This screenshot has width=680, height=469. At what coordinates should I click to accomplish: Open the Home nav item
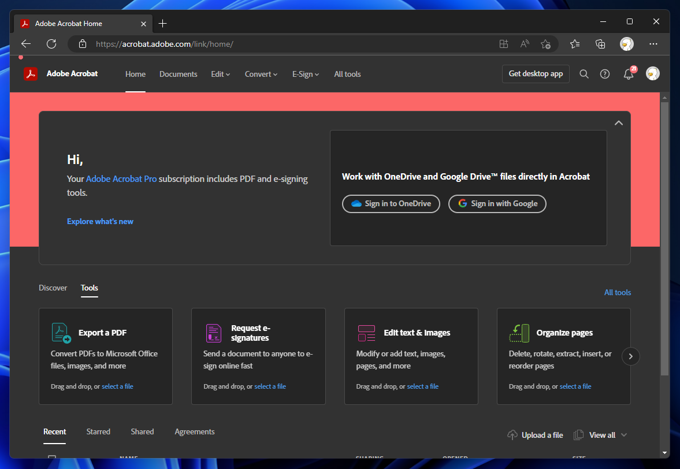click(135, 74)
